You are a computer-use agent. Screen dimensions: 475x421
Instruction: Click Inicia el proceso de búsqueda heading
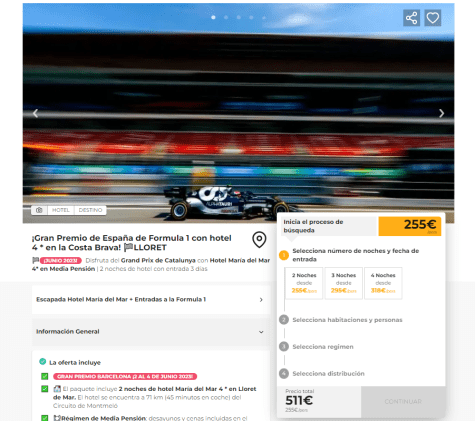pyautogui.click(x=313, y=226)
